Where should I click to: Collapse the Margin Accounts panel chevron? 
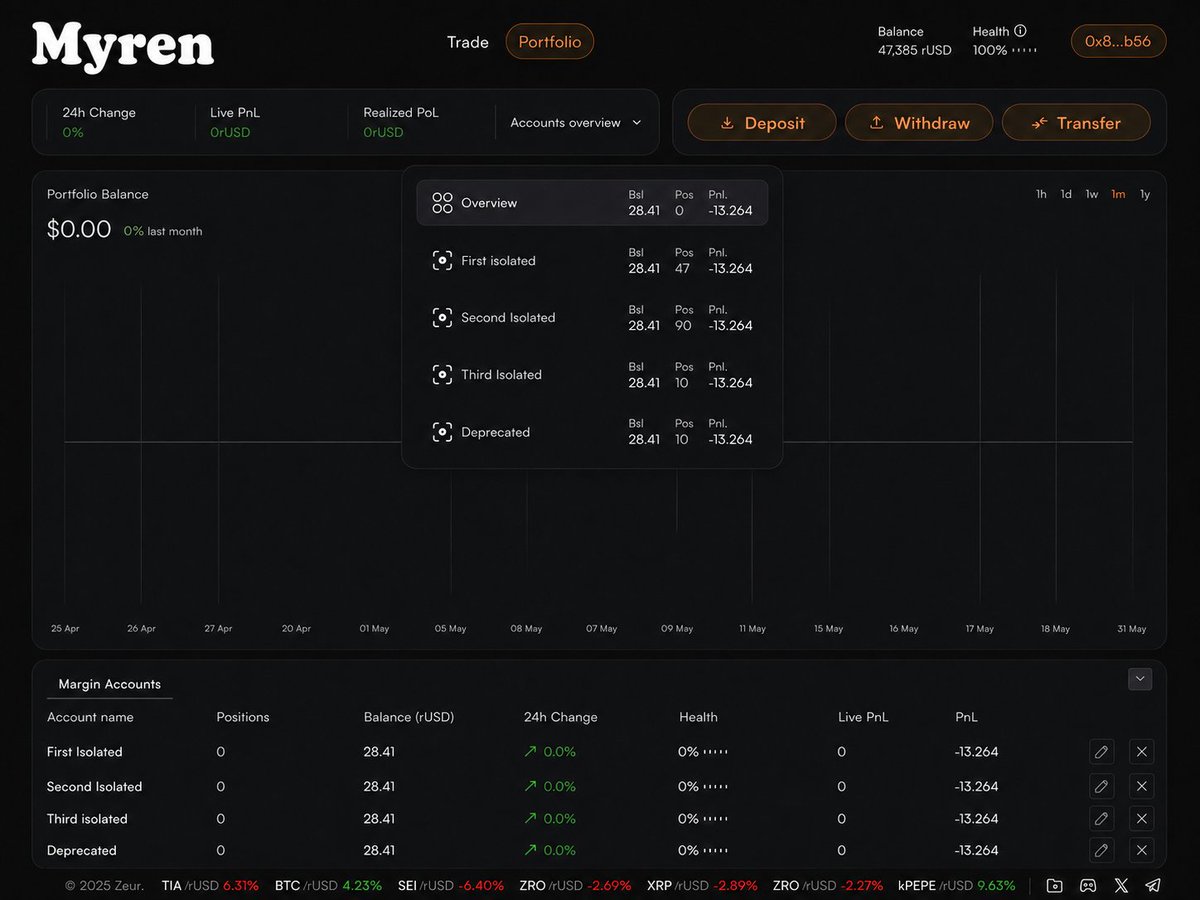pos(1140,679)
